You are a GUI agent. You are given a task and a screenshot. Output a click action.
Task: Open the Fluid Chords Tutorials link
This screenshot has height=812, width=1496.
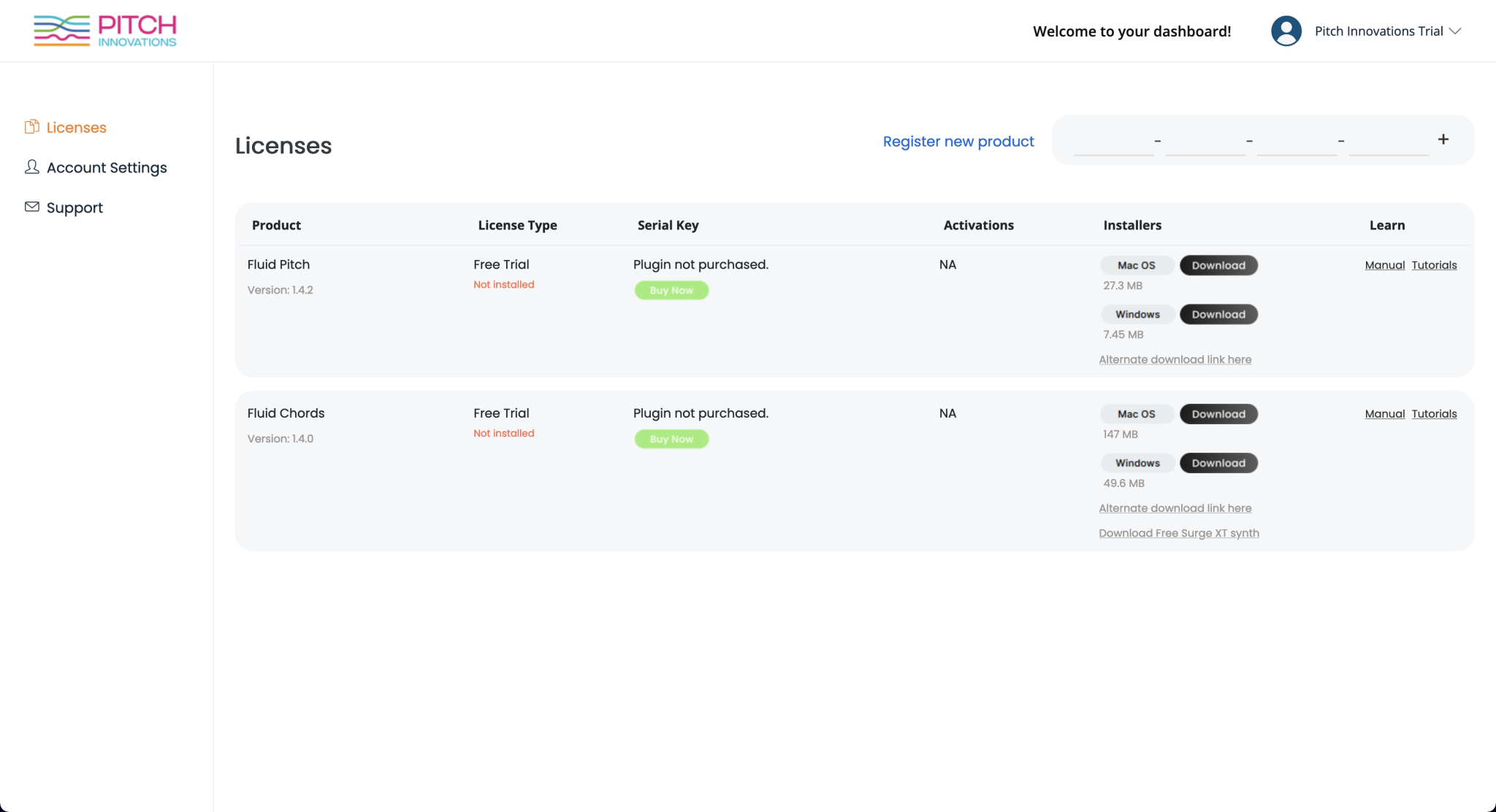click(x=1434, y=413)
